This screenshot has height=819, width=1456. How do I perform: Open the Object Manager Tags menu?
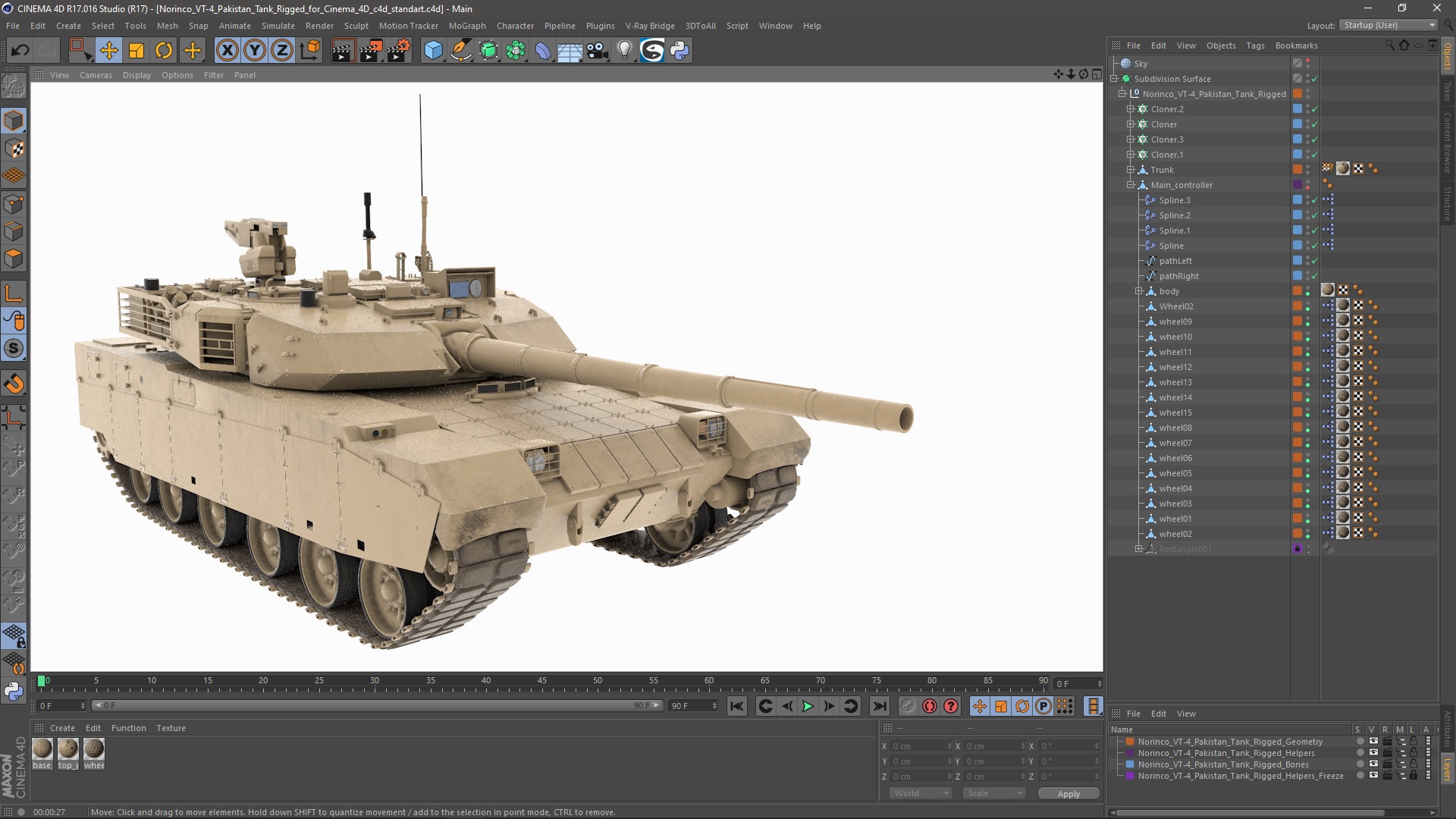point(1255,45)
